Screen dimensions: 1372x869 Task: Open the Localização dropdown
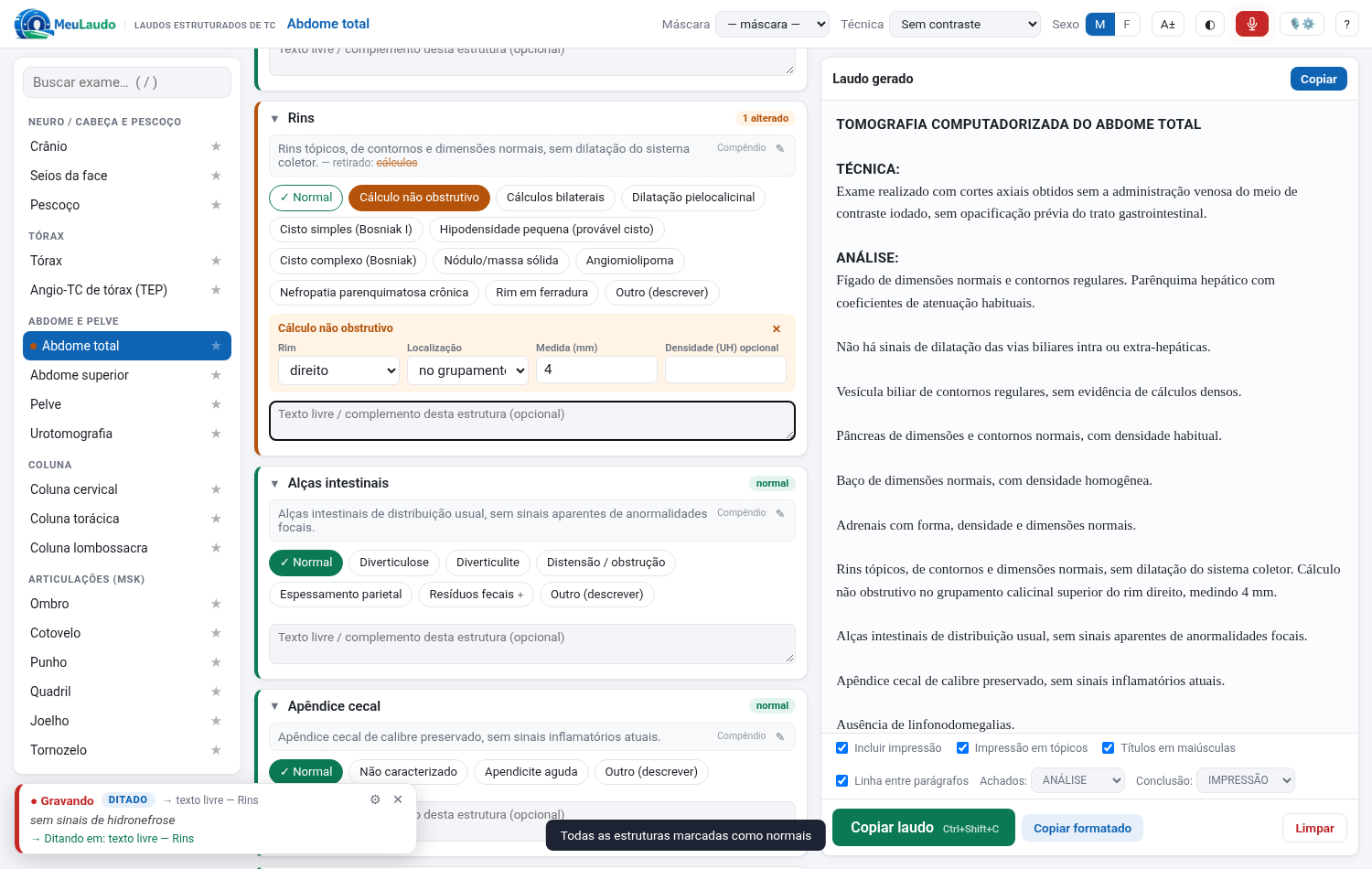467,370
